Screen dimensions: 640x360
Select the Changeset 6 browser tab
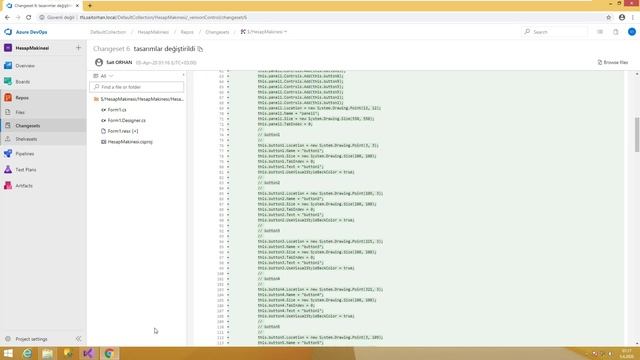[41, 6]
